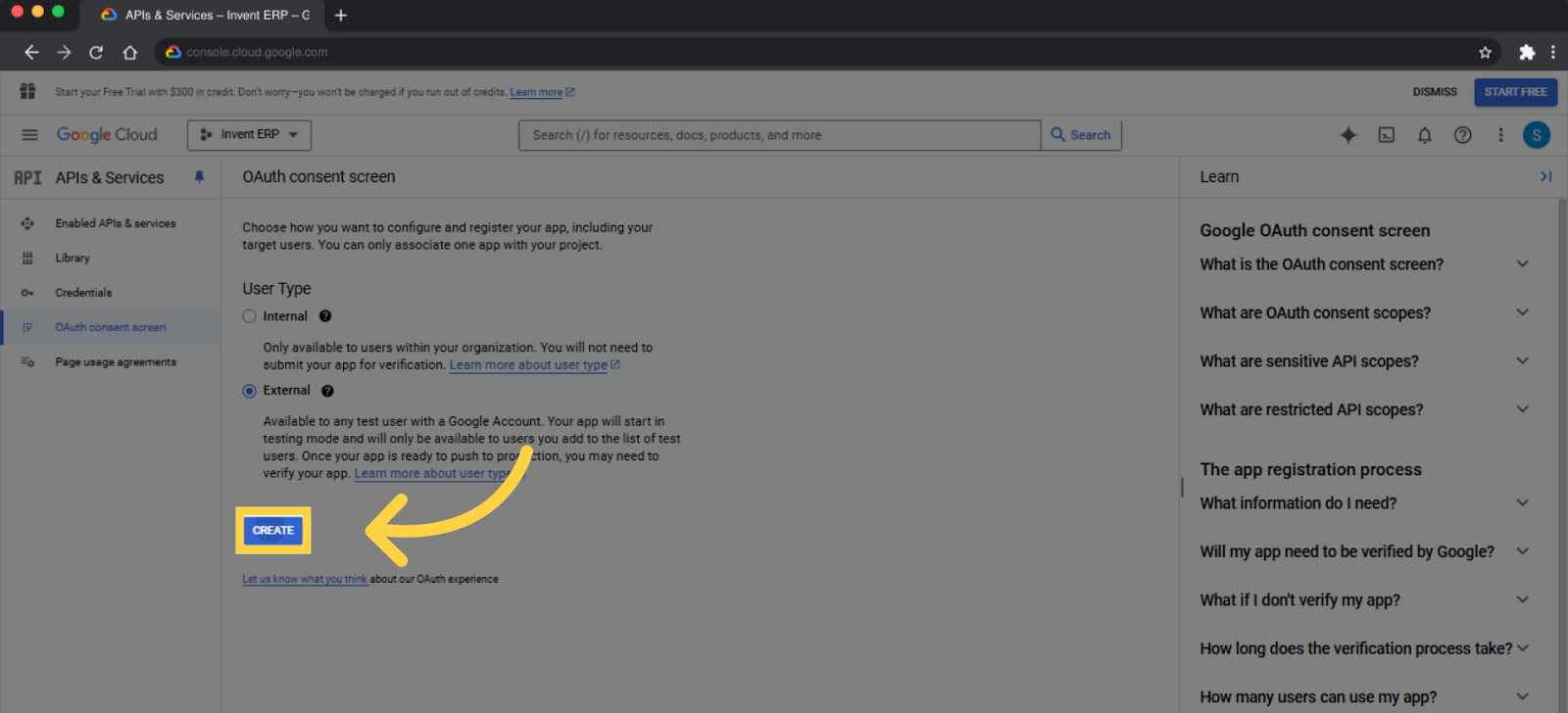Open the Credentials page
Image resolution: width=1568 pixels, height=713 pixels.
coord(110,293)
